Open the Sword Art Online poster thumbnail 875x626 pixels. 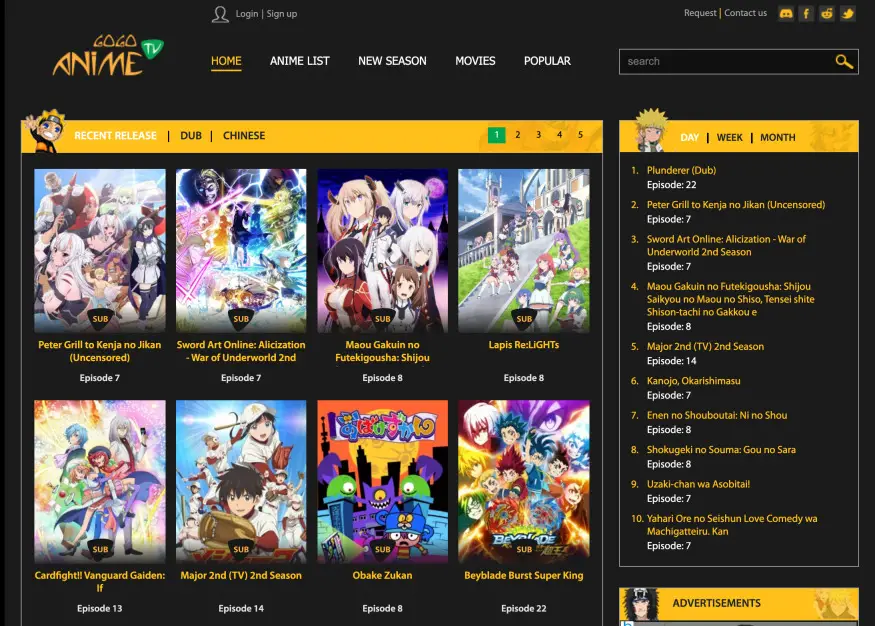coord(241,251)
